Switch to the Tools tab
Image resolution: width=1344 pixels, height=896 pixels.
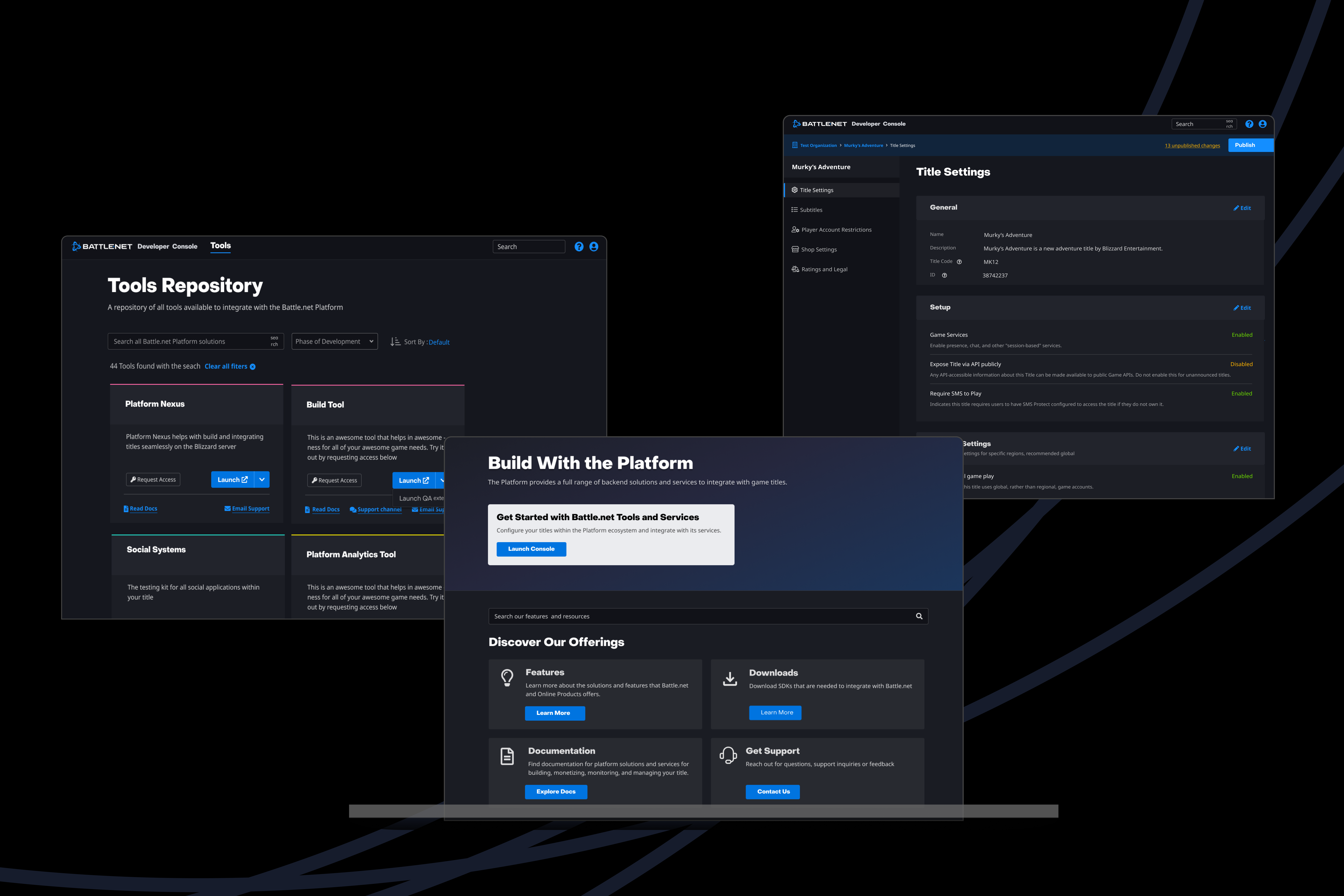pos(220,246)
